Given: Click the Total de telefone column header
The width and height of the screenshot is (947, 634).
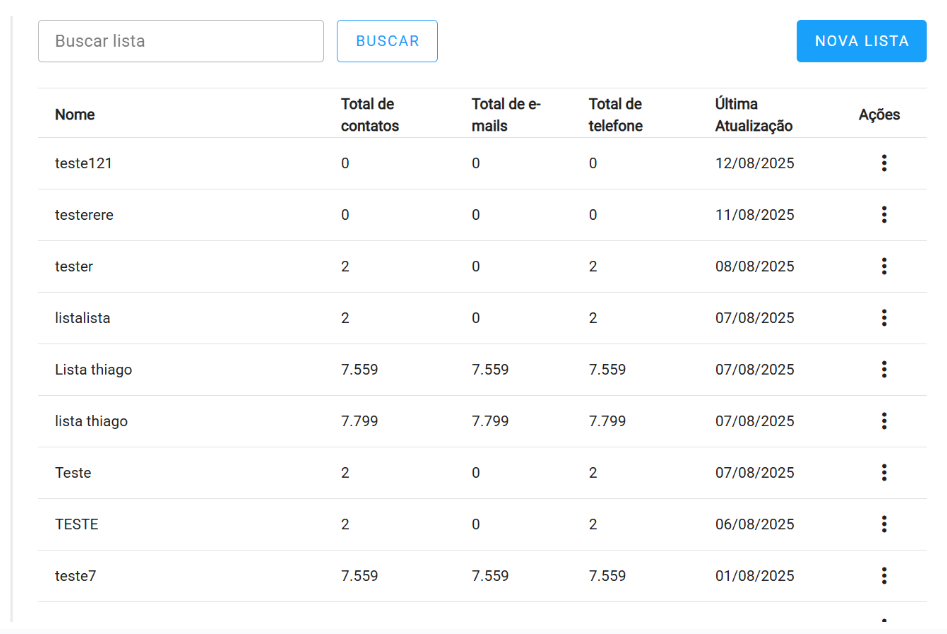Looking at the screenshot, I should click(x=615, y=115).
